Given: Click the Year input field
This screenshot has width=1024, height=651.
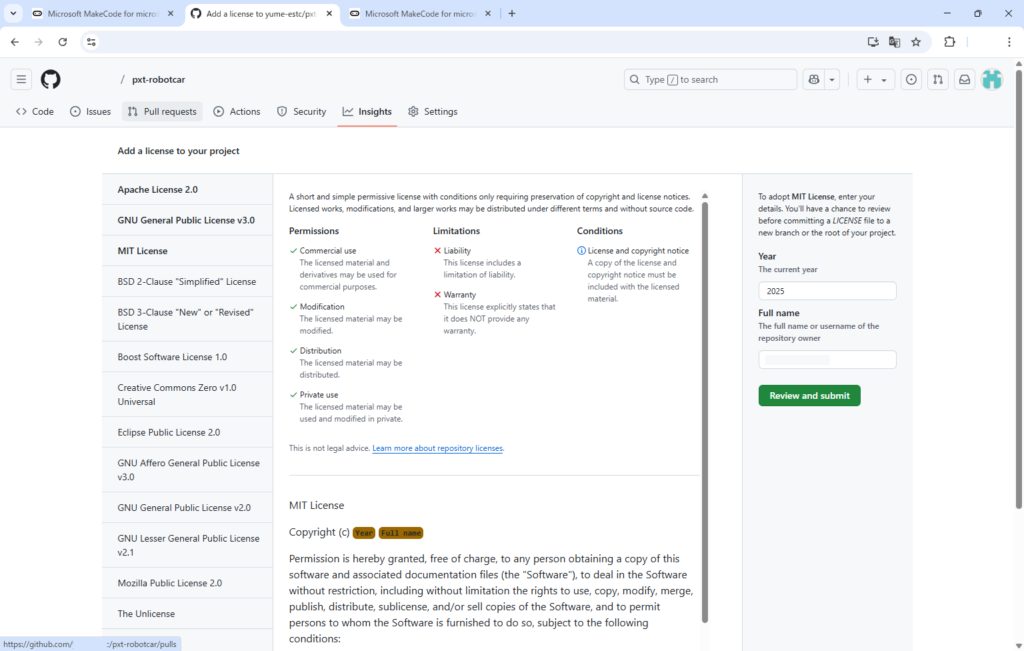Looking at the screenshot, I should pos(827,291).
